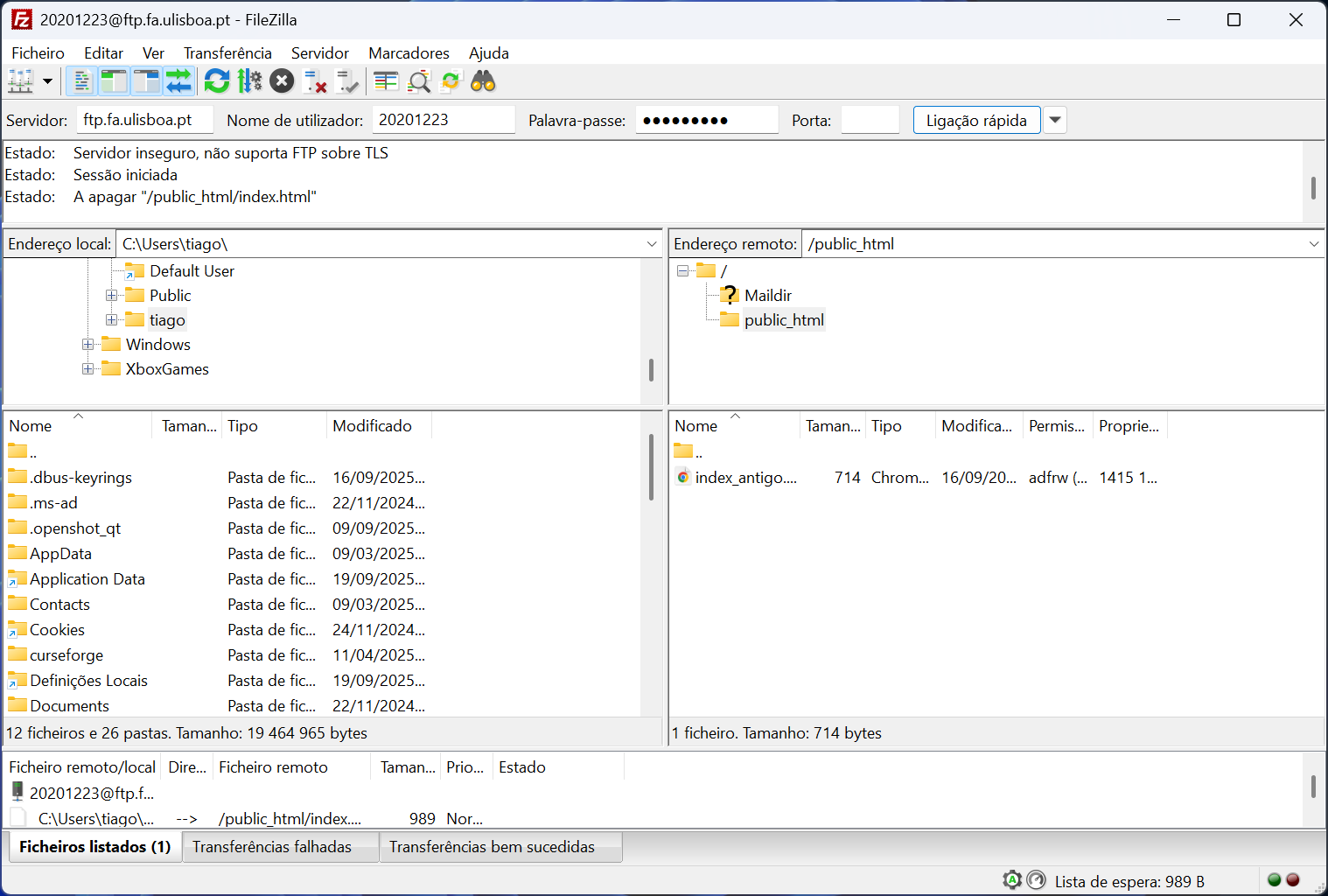Click the Chrome icon beside index_antigo file
1328x896 pixels.
683,477
